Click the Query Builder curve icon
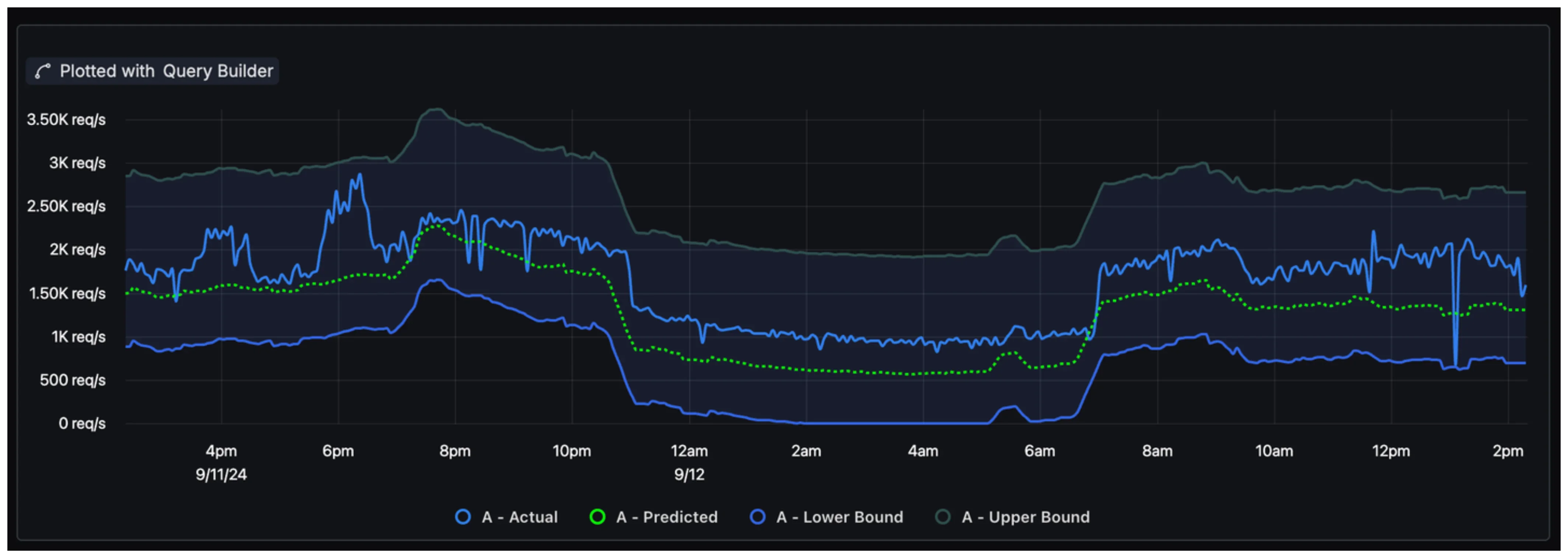Image resolution: width=1568 pixels, height=558 pixels. (x=42, y=71)
